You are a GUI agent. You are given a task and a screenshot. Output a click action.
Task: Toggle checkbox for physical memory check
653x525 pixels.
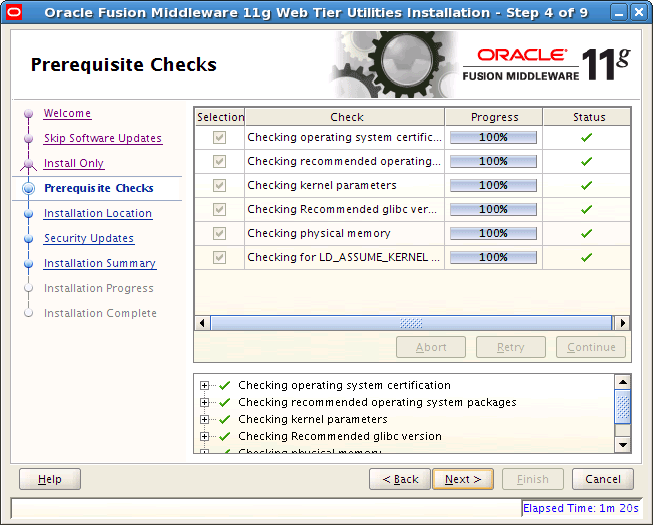(219, 233)
